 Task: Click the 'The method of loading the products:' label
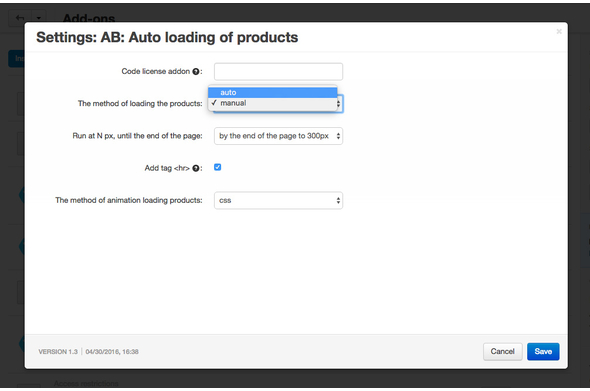pos(140,103)
